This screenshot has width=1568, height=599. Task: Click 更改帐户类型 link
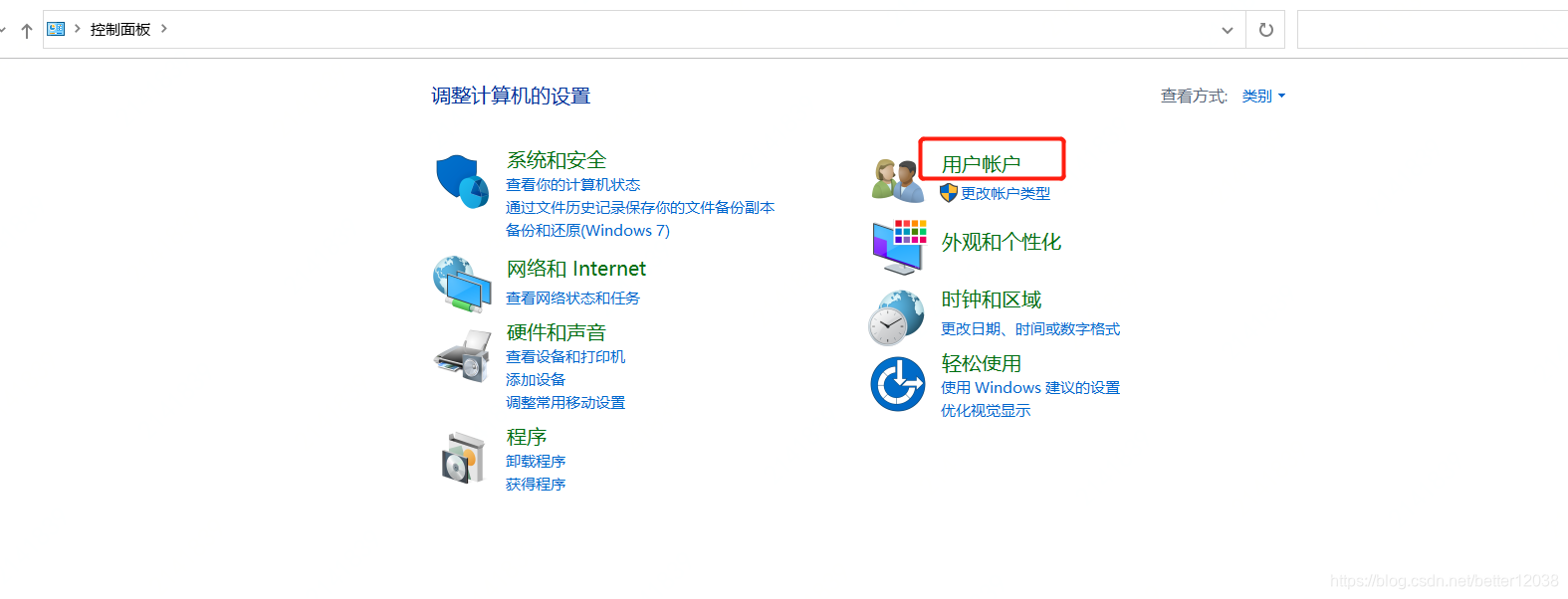coord(1006,194)
